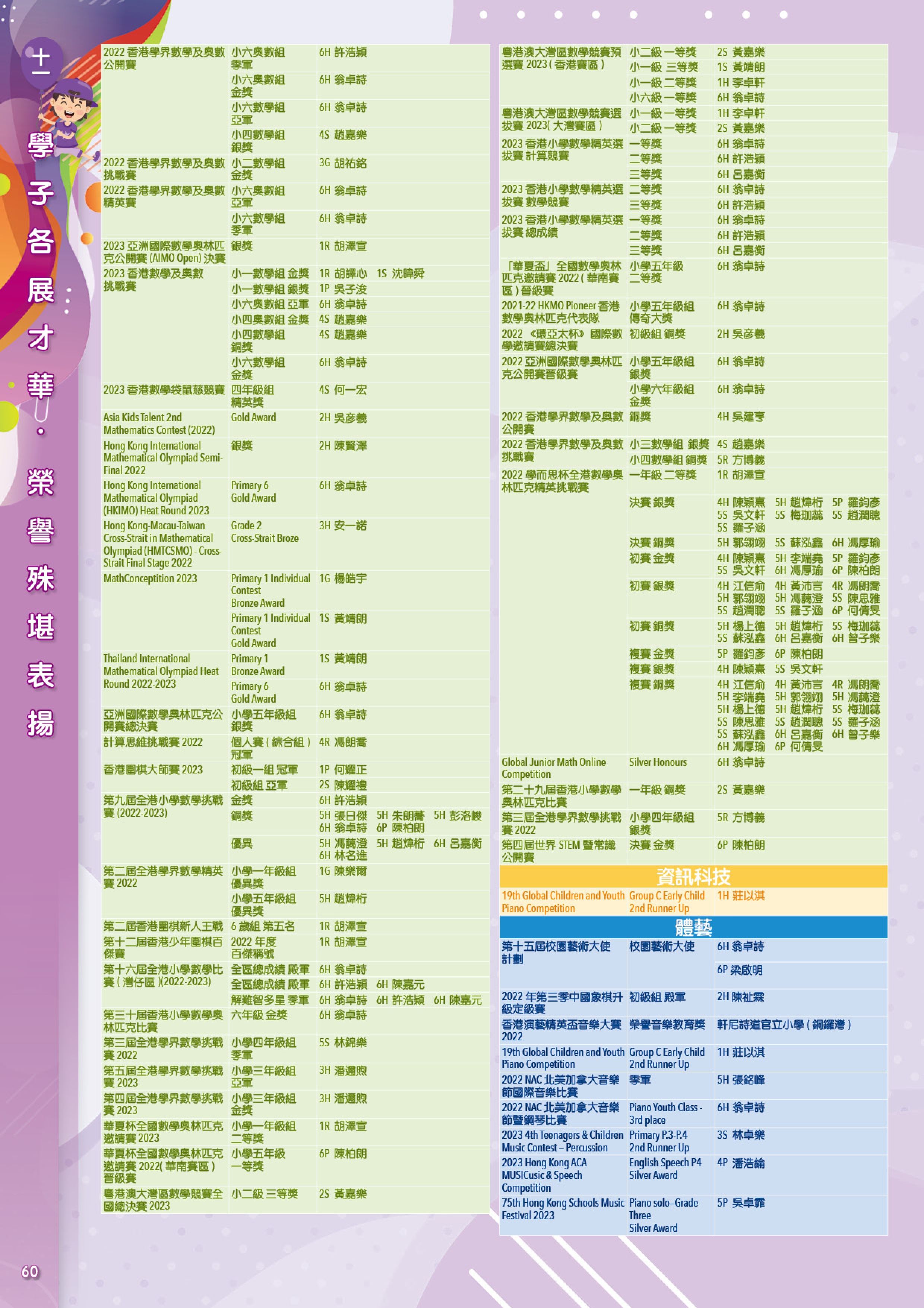924x1308 pixels.
Task: Click Global Junior Math Online Competition
Action: 553,768
